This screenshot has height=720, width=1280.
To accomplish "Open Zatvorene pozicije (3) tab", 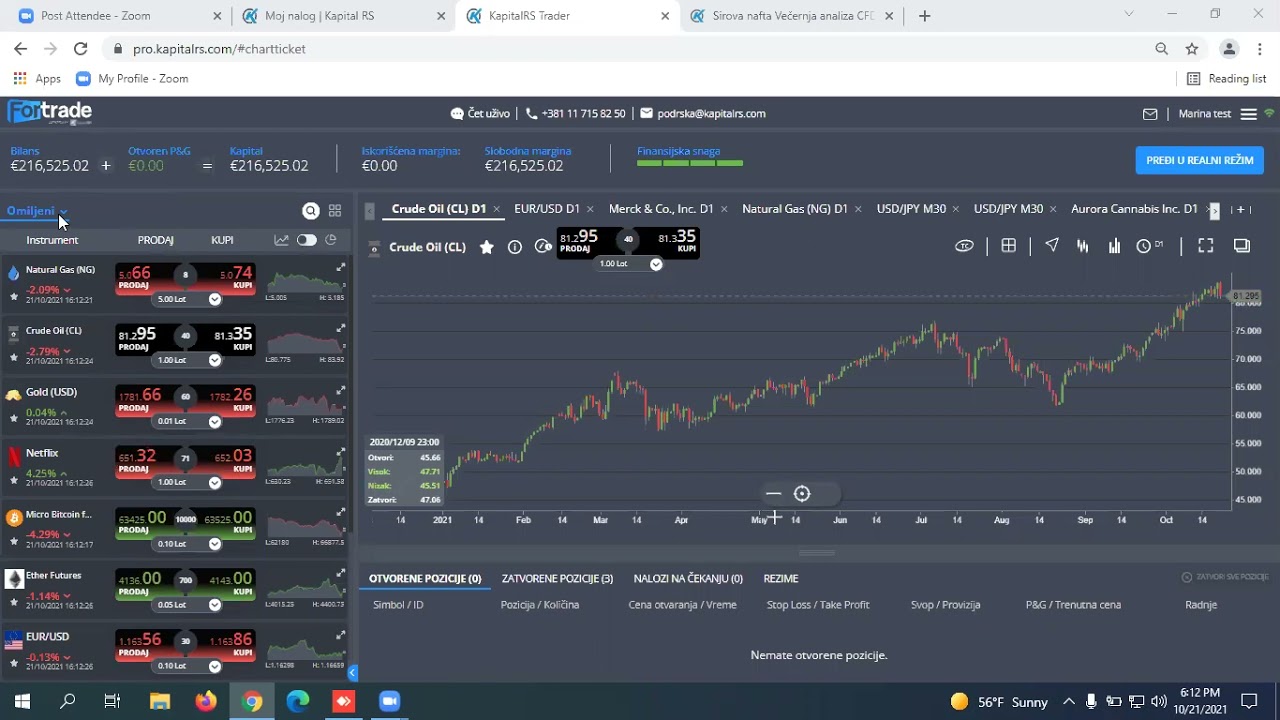I will click(557, 578).
